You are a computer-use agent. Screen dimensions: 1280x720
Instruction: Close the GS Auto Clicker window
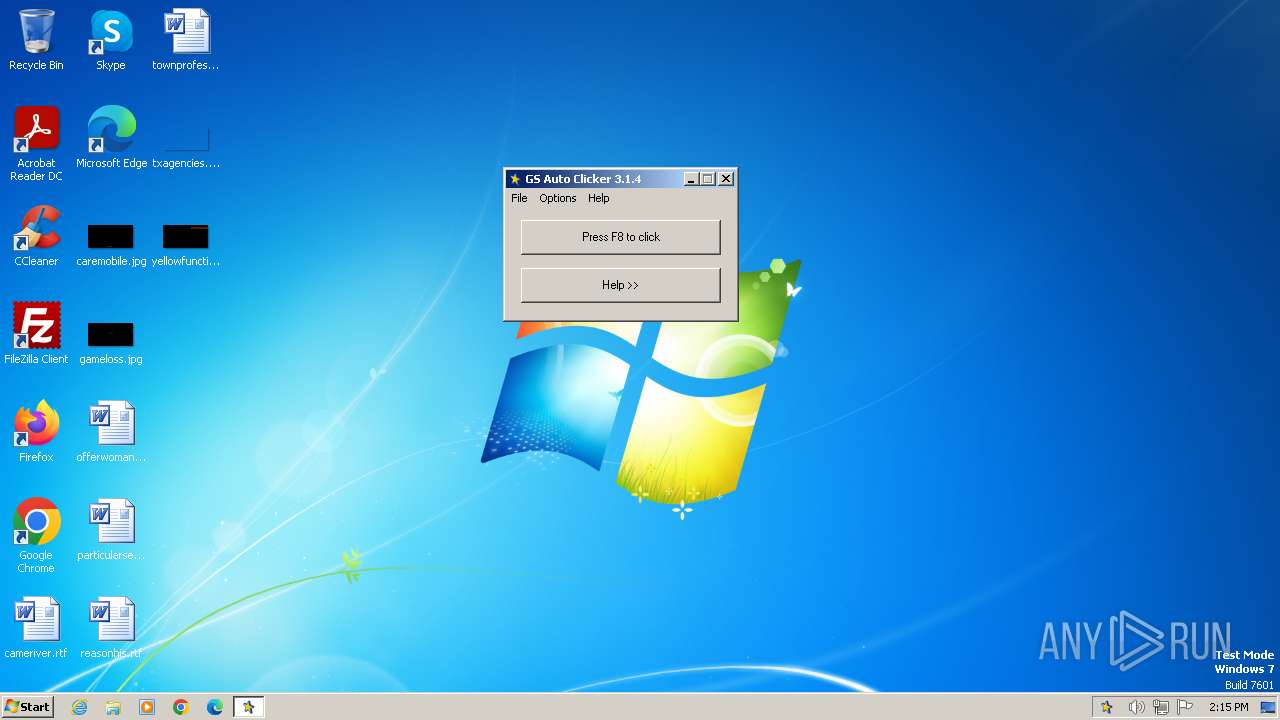point(727,179)
